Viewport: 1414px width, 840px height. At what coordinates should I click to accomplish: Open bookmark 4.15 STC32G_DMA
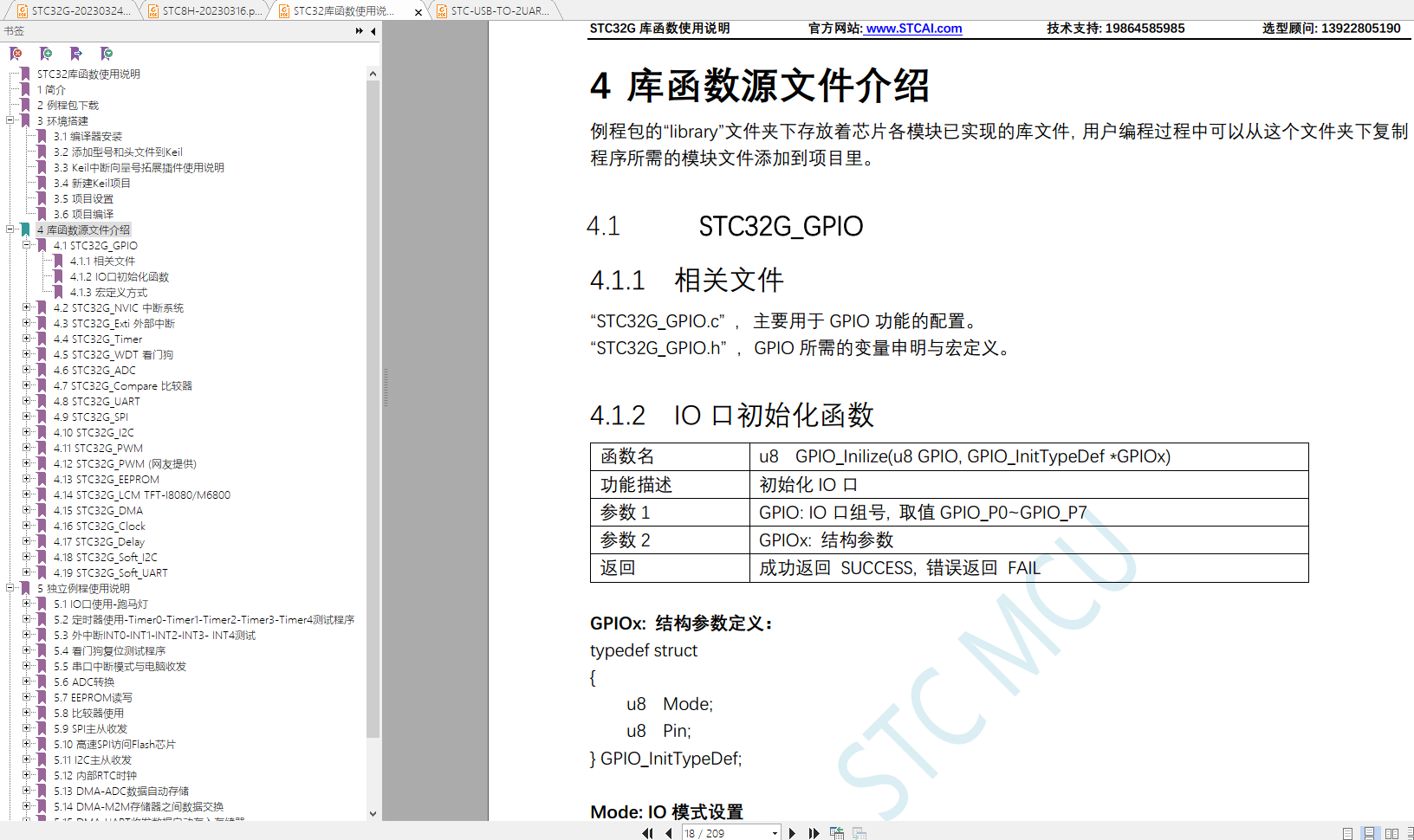tap(98, 511)
